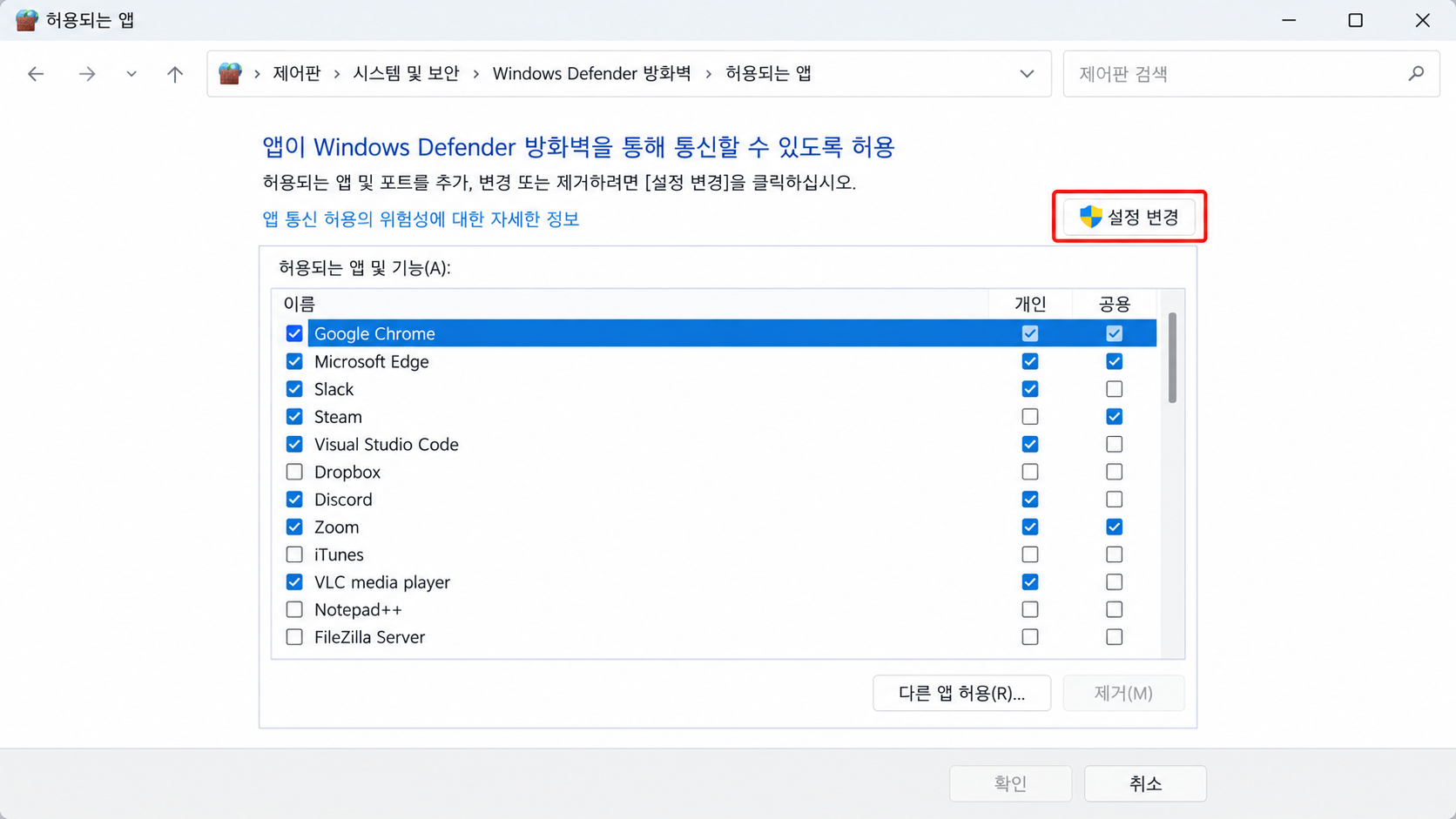Expand the address bar history dropdown
This screenshot has width=1456, height=819.
(1027, 74)
